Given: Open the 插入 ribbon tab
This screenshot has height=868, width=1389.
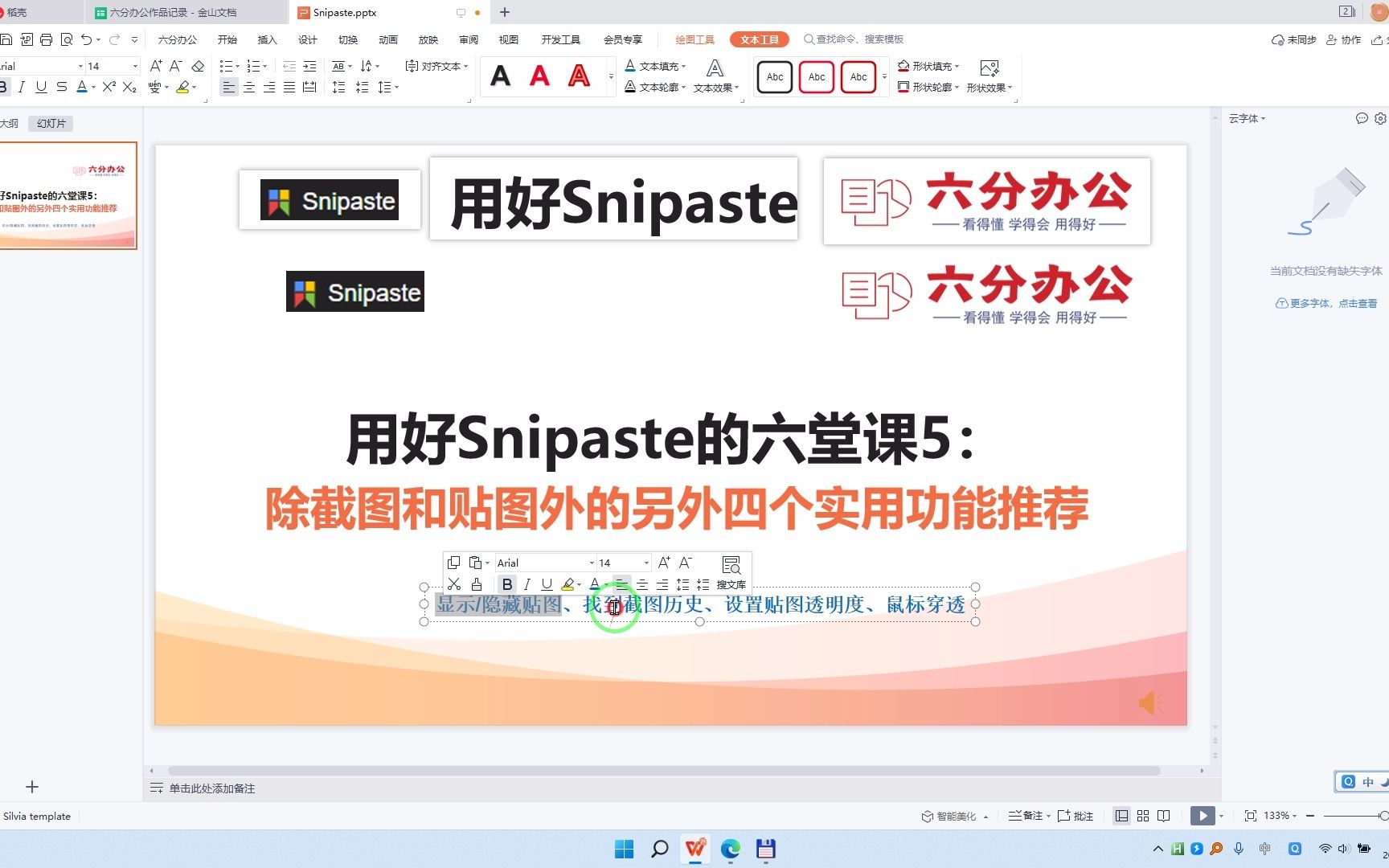Looking at the screenshot, I should [x=266, y=39].
